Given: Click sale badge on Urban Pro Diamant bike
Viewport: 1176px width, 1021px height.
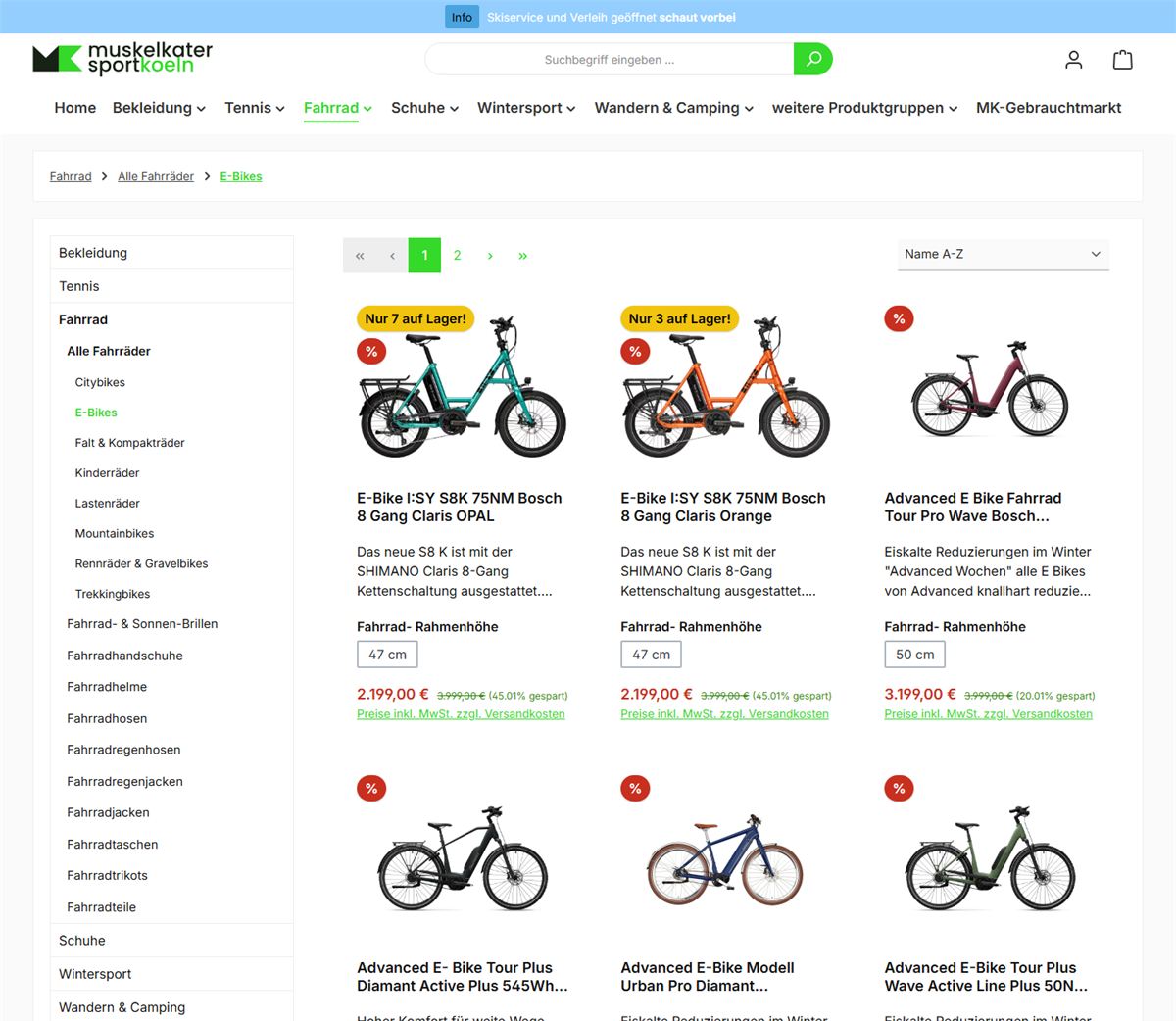Looking at the screenshot, I should (635, 788).
